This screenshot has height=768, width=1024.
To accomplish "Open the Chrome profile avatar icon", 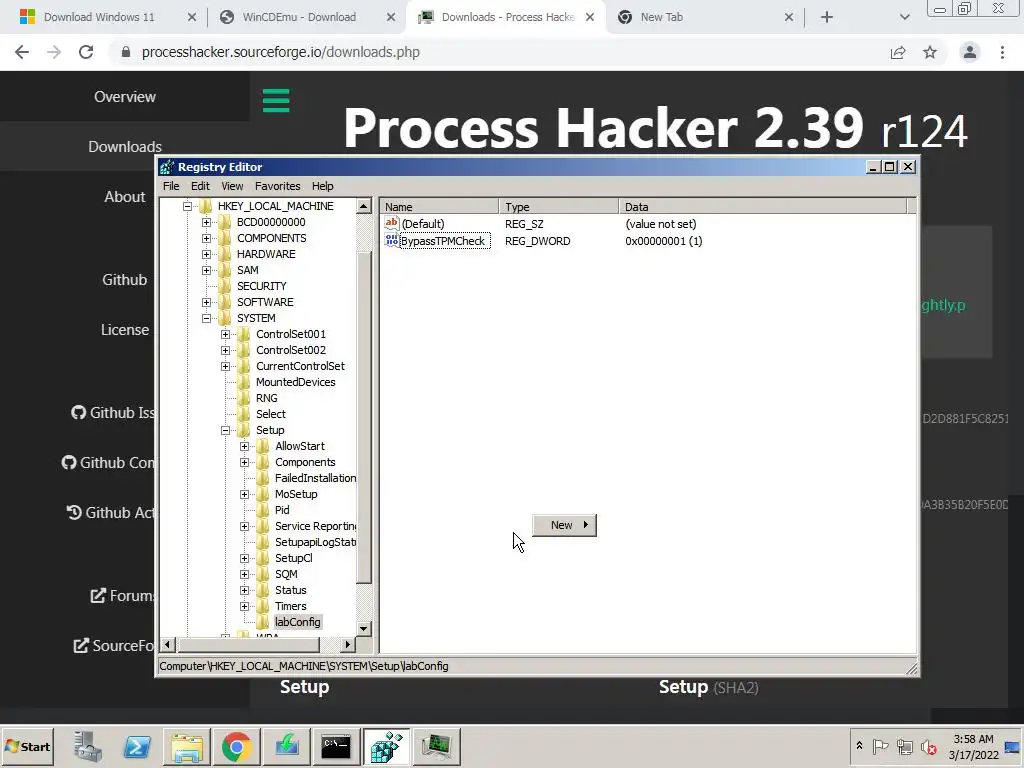I will pos(969,52).
